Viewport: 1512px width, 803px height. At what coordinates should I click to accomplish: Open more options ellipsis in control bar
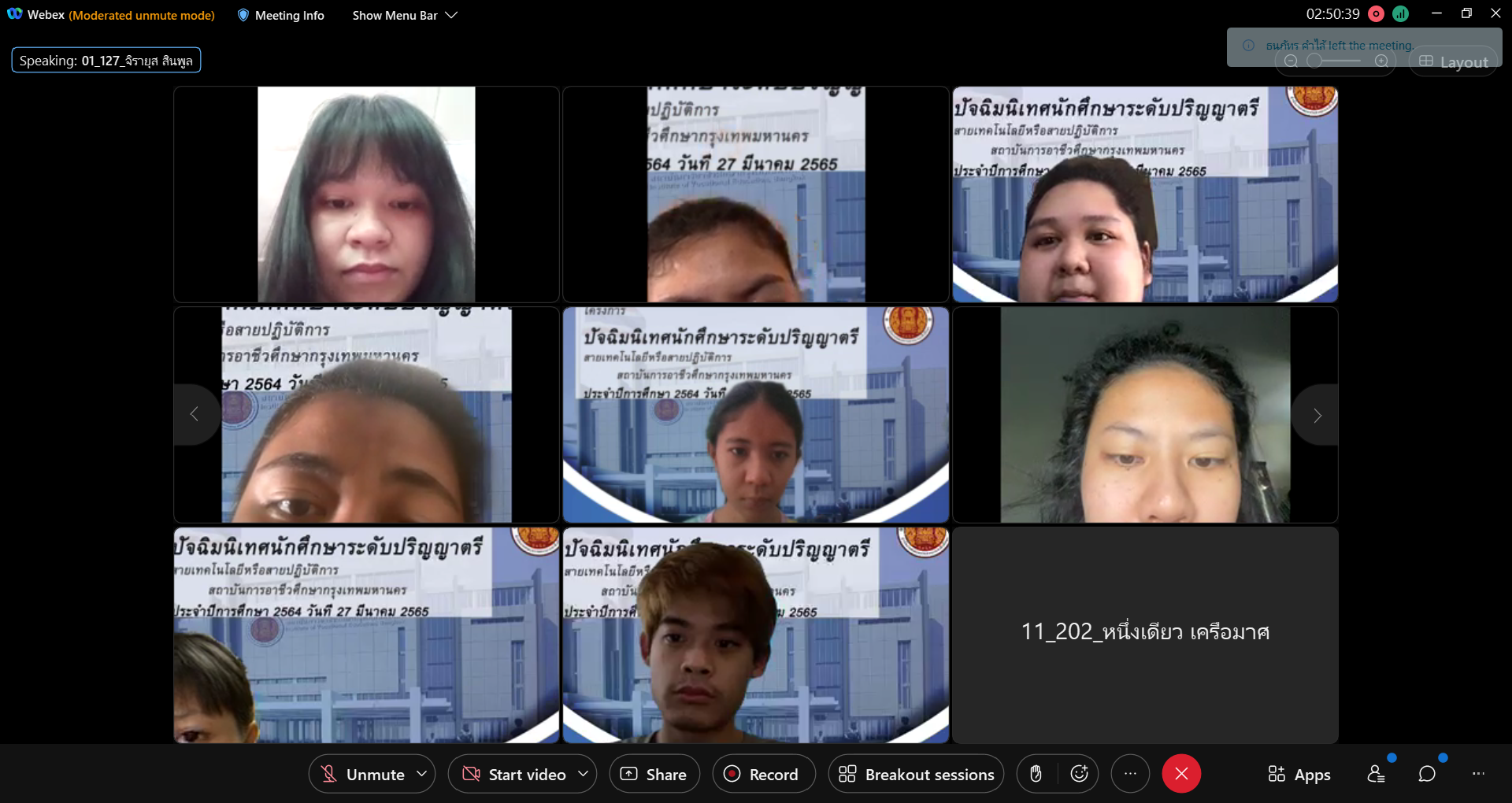pyautogui.click(x=1130, y=774)
